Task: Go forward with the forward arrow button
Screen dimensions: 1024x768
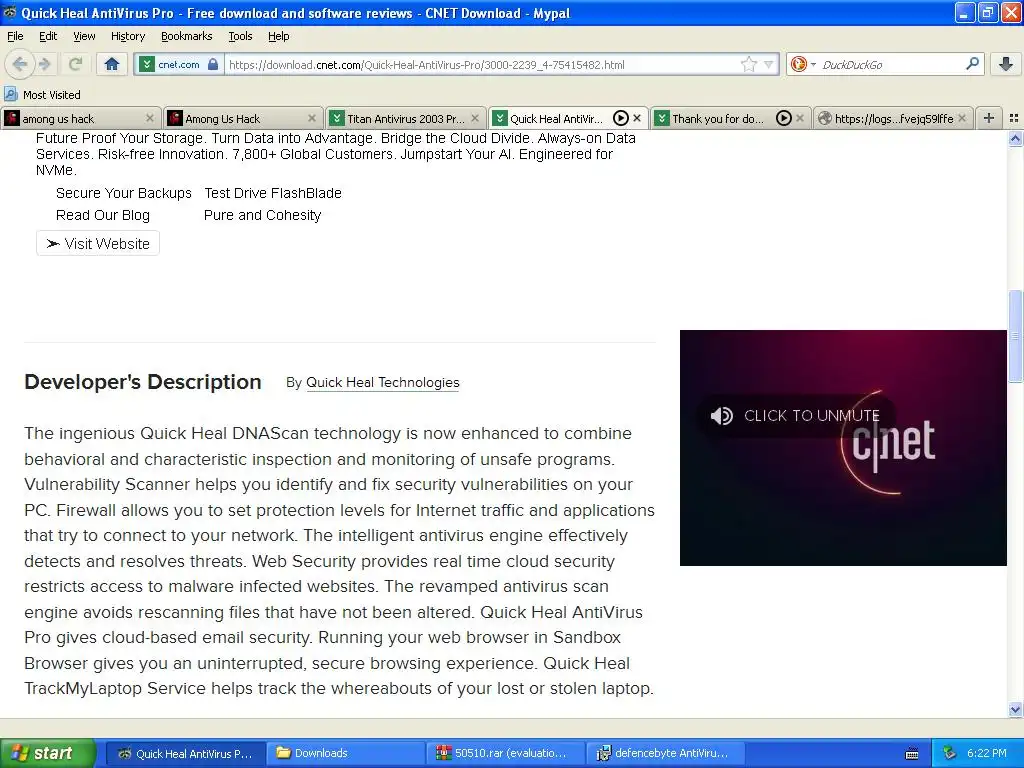Action: tap(44, 64)
